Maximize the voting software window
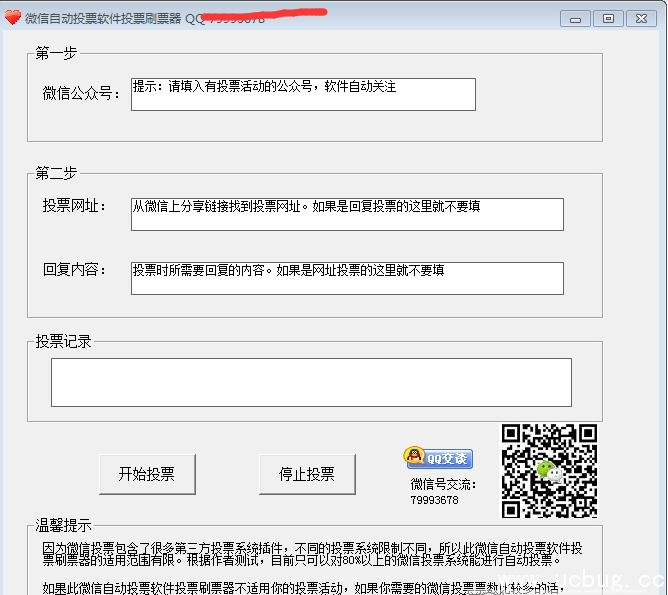This screenshot has width=668, height=595. tap(608, 19)
